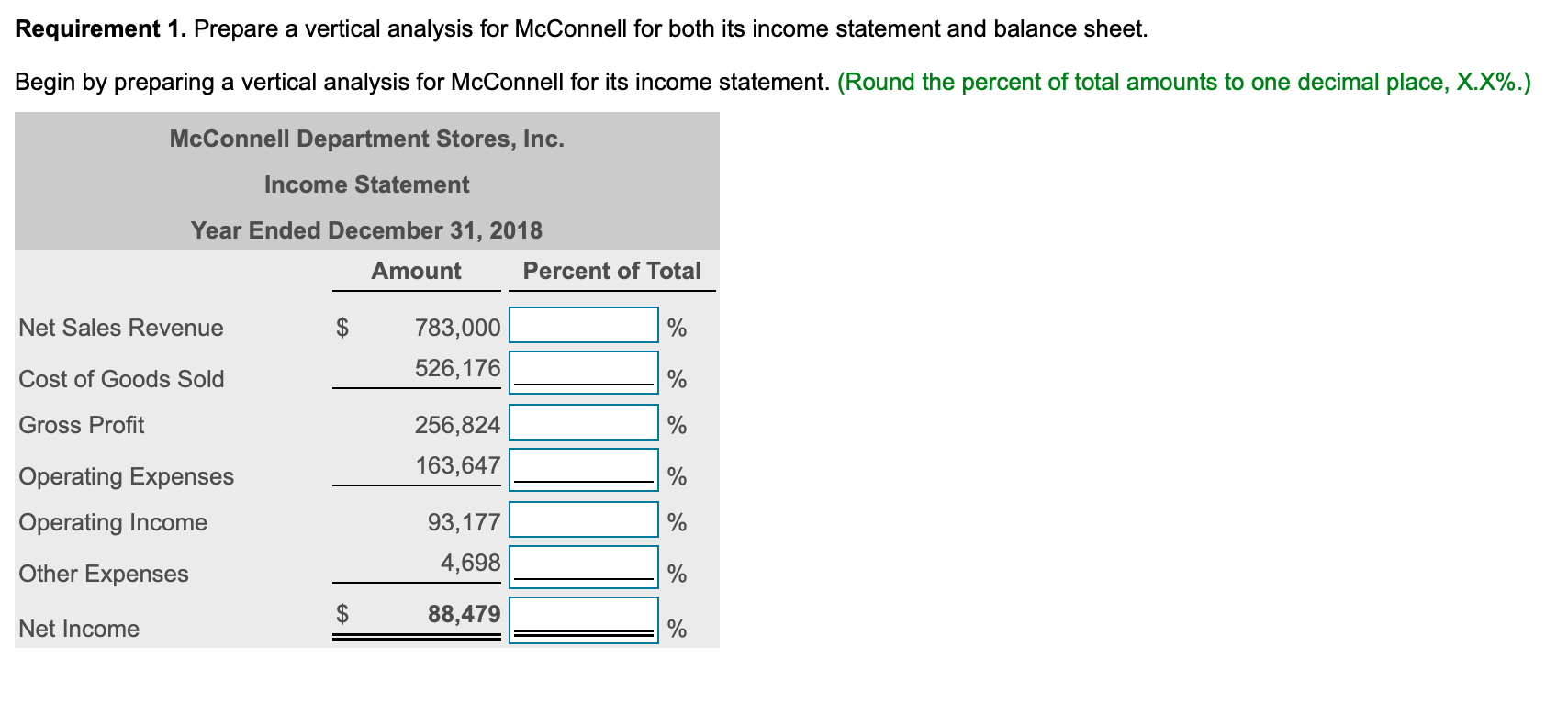
Task: Select the Net Sales Revenue row label
Action: 120,328
